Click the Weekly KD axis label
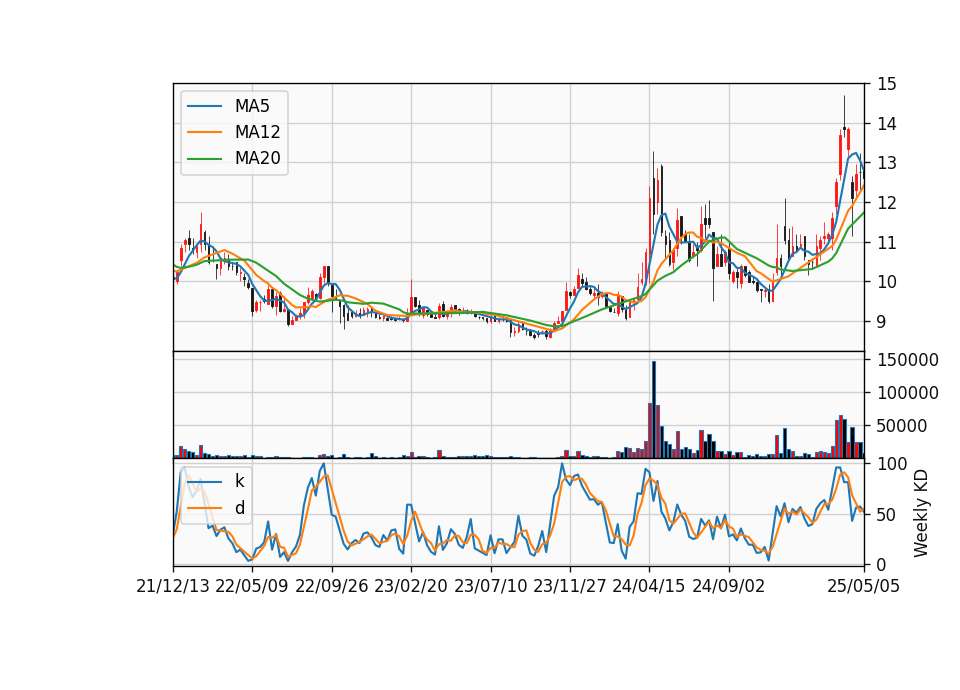The height and width of the screenshot is (690, 960). (x=921, y=514)
